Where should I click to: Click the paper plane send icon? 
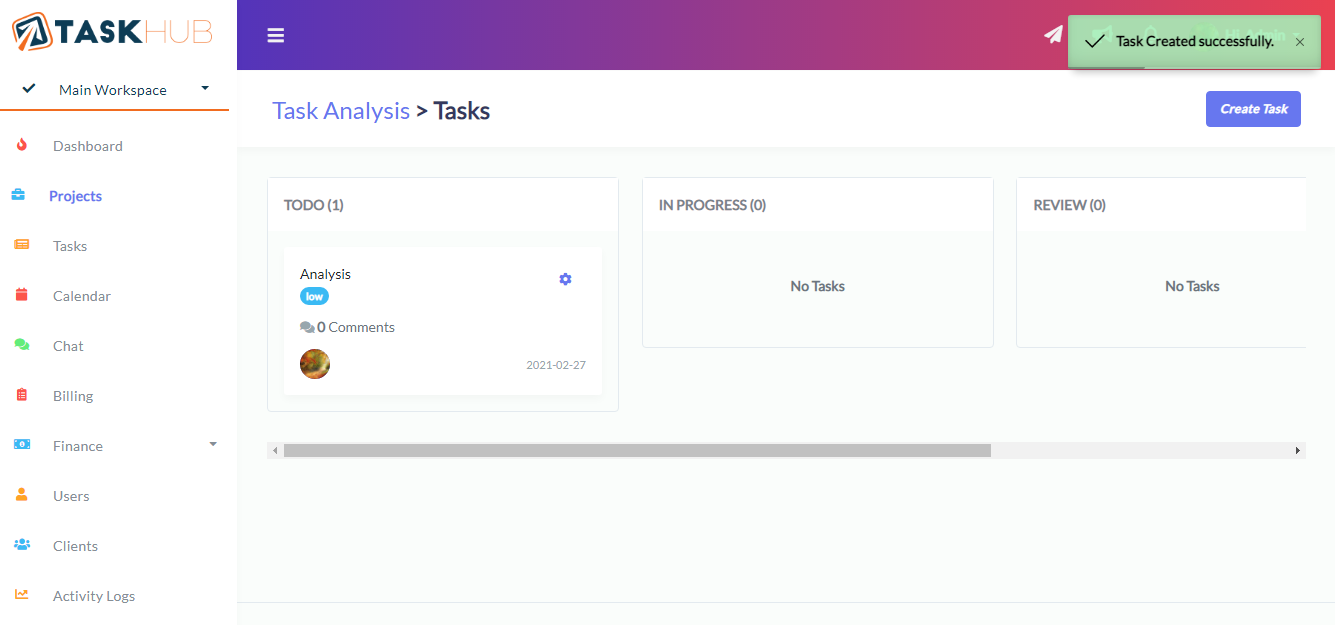pos(1052,34)
